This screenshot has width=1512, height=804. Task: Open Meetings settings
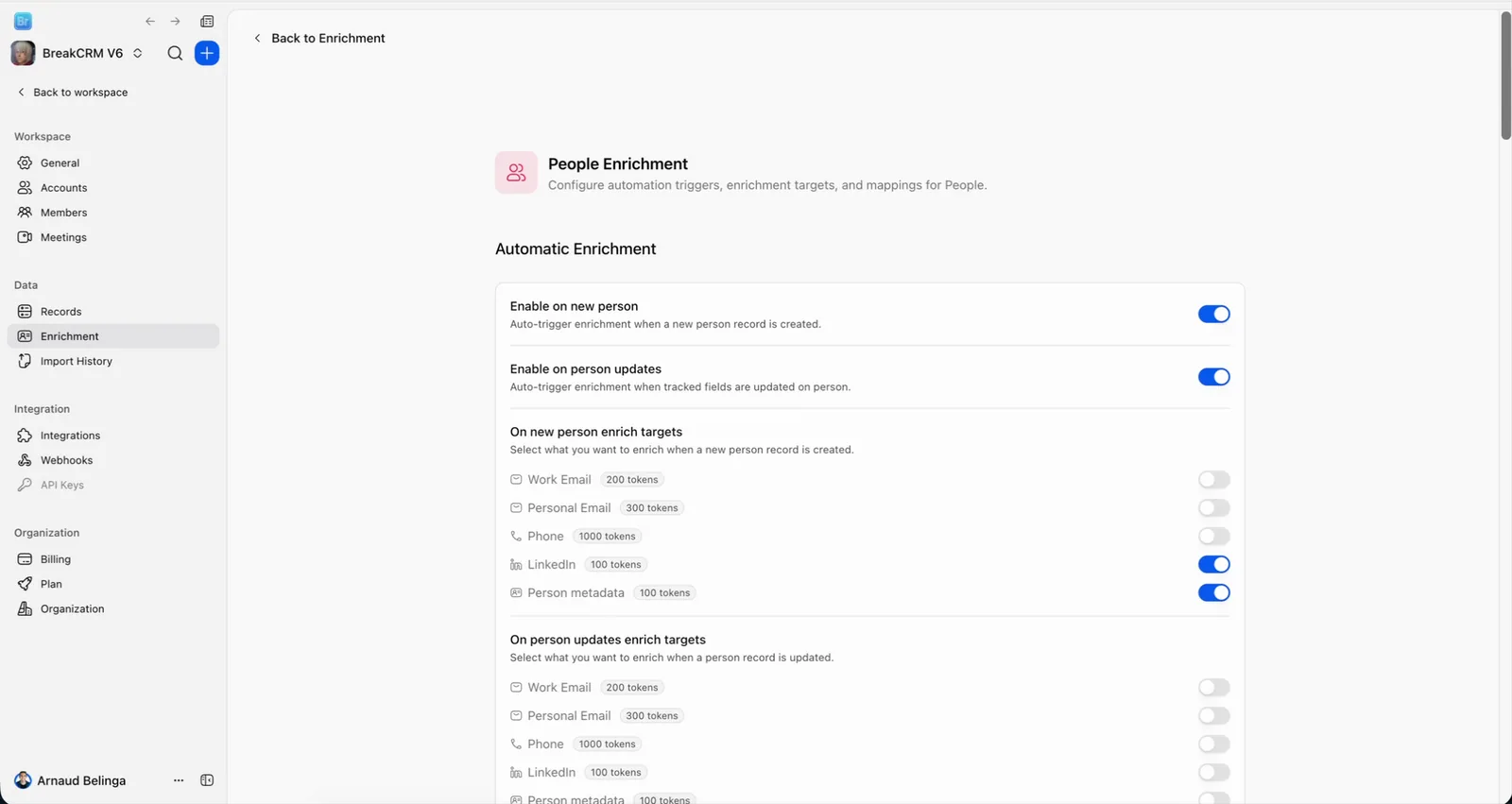[x=113, y=237]
